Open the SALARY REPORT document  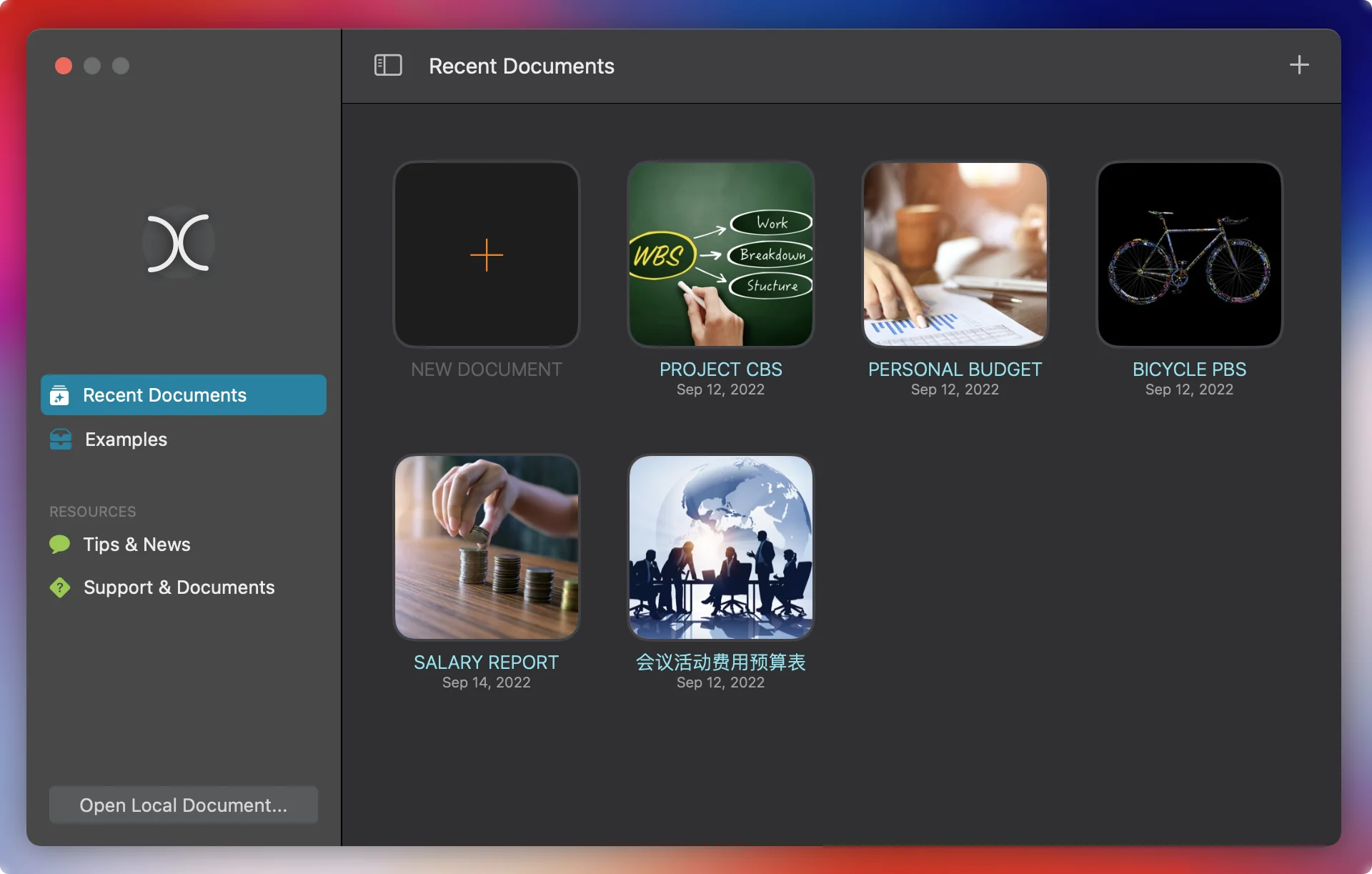(x=486, y=547)
